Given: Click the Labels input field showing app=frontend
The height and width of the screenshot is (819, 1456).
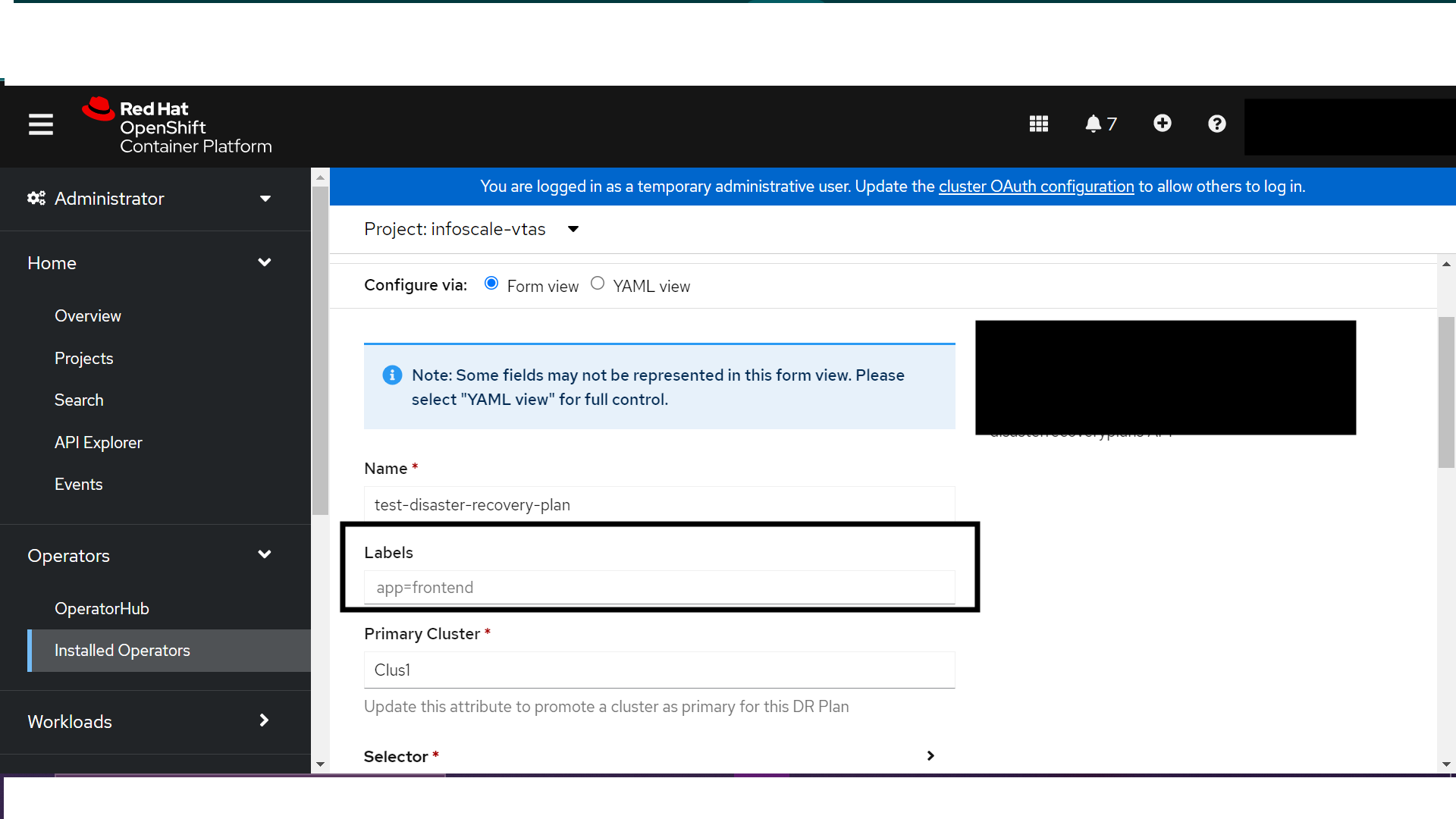Looking at the screenshot, I should pos(659,587).
